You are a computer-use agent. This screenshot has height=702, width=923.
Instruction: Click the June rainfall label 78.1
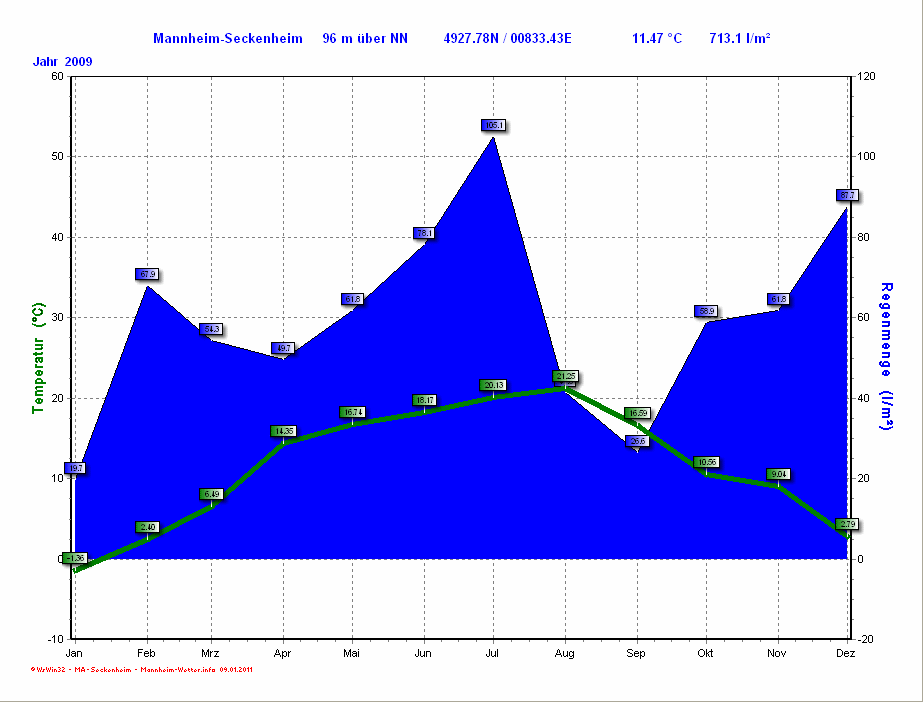pos(424,233)
